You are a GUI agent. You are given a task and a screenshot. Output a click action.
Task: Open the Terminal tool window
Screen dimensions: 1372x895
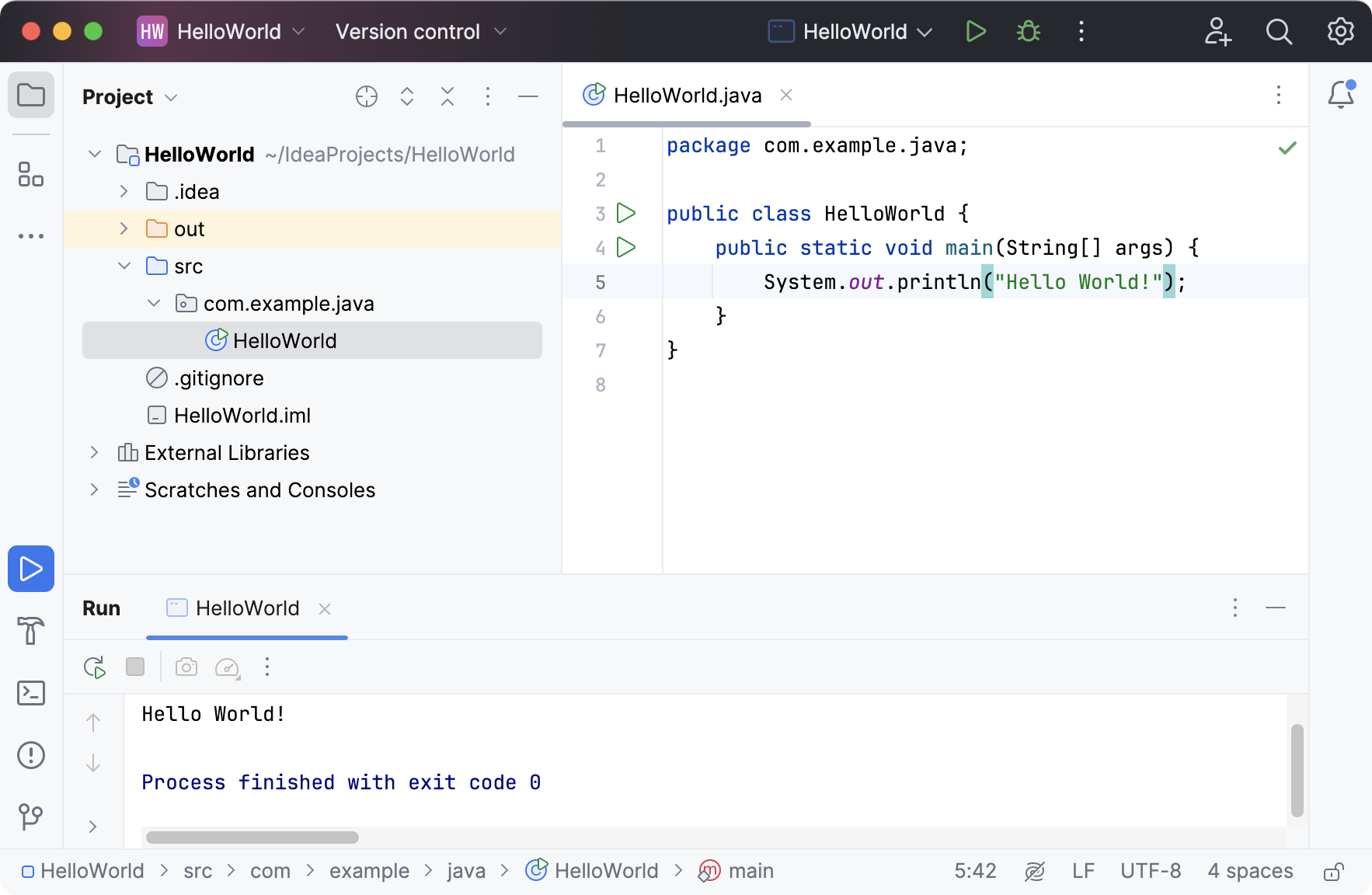[x=31, y=693]
